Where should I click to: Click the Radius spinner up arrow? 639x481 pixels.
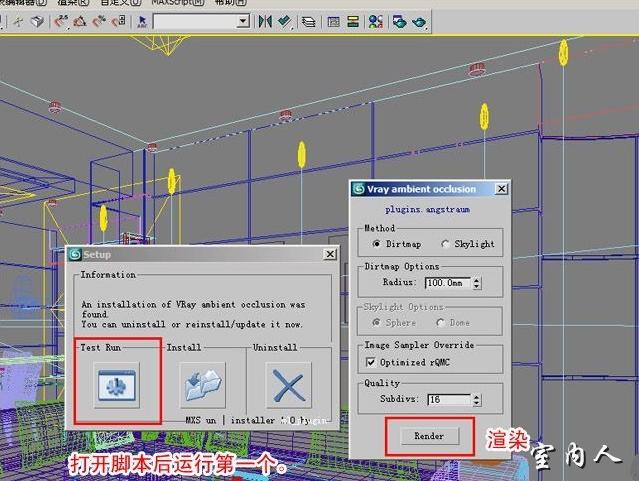(476, 280)
